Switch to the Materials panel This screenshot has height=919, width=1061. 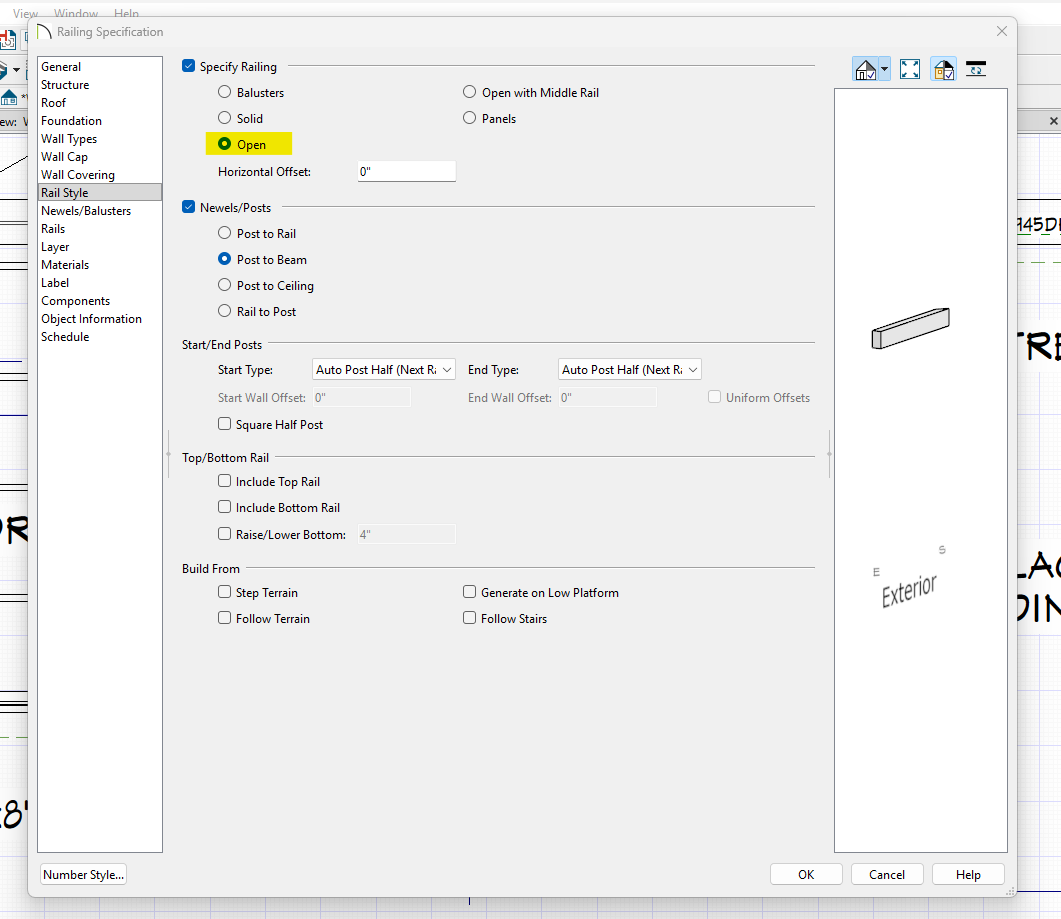(65, 265)
